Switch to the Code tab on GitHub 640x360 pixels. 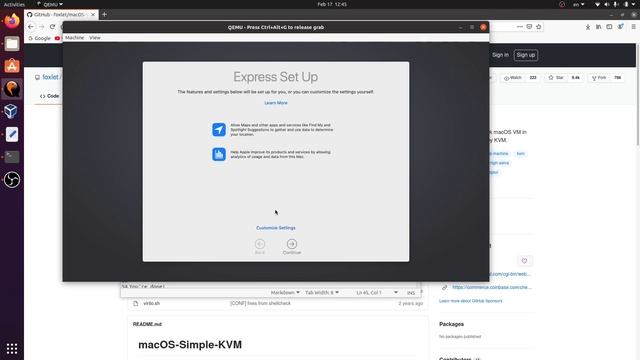[x=49, y=96]
